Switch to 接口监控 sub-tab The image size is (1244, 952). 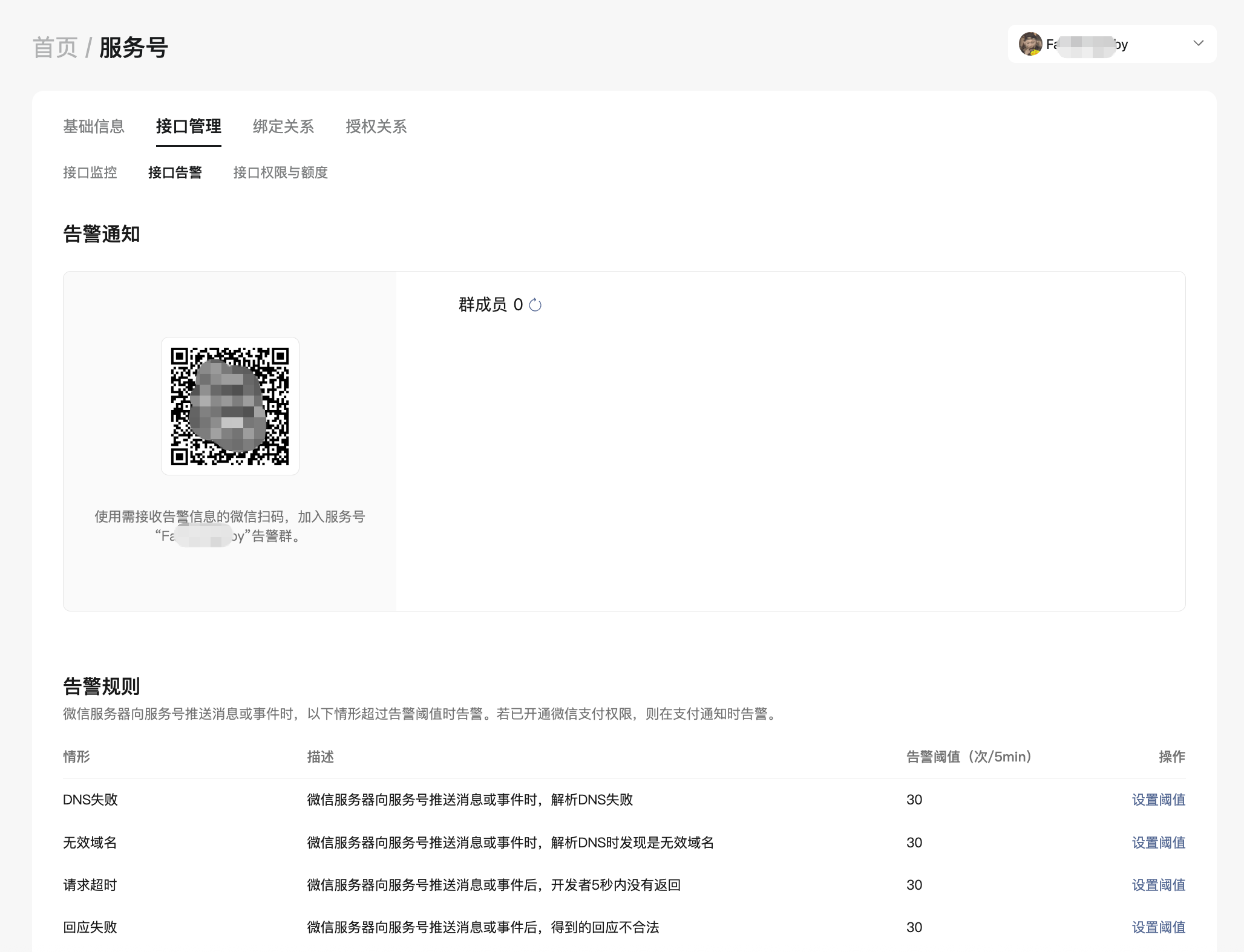click(x=90, y=173)
